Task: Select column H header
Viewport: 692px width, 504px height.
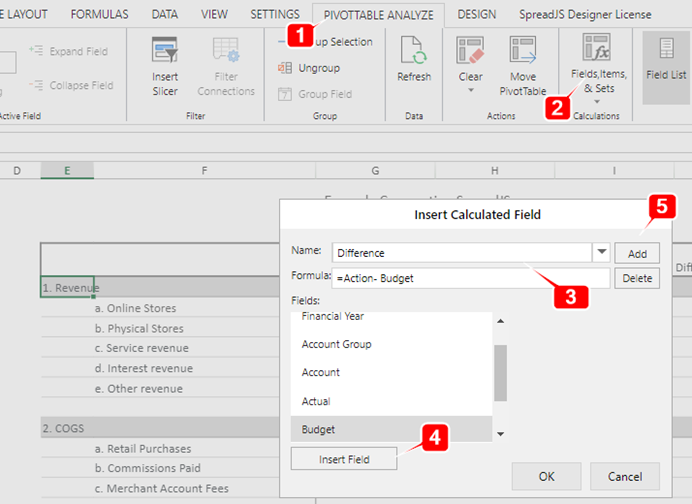Action: coord(494,170)
